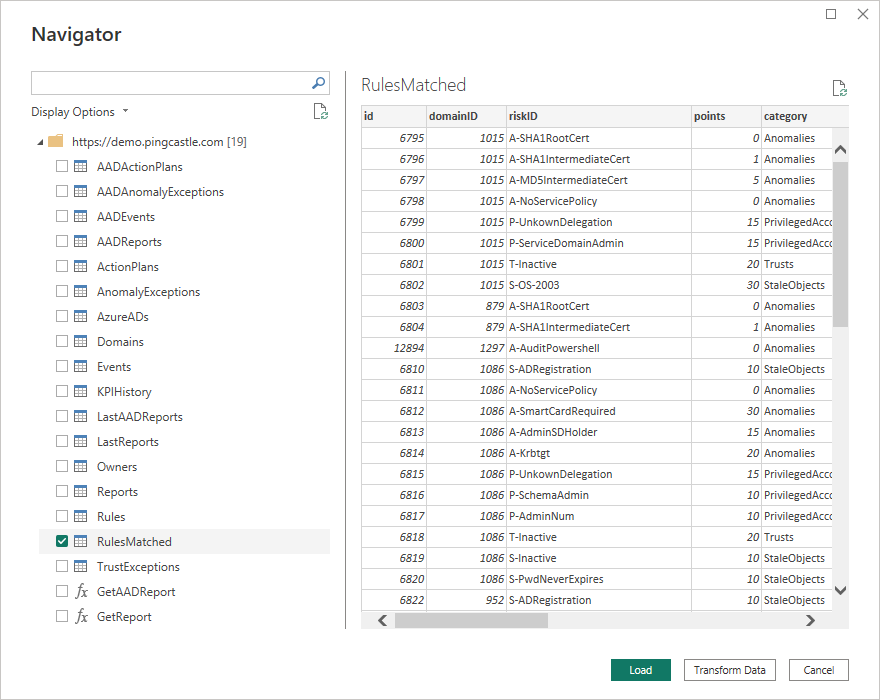
Task: Check the AADActionPlans checkbox
Action: (62, 166)
